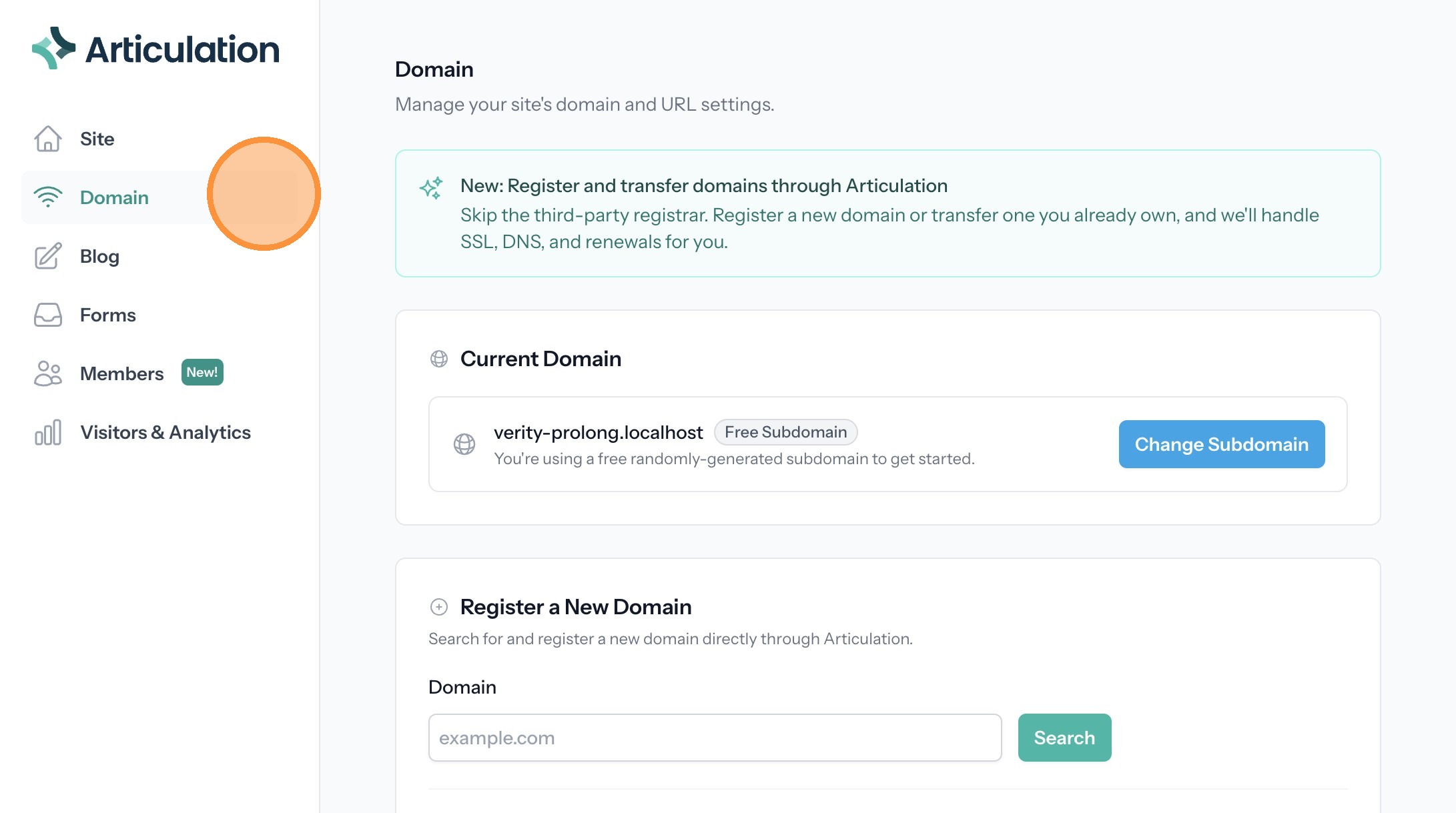Click the Forms inbox tray icon

point(48,315)
